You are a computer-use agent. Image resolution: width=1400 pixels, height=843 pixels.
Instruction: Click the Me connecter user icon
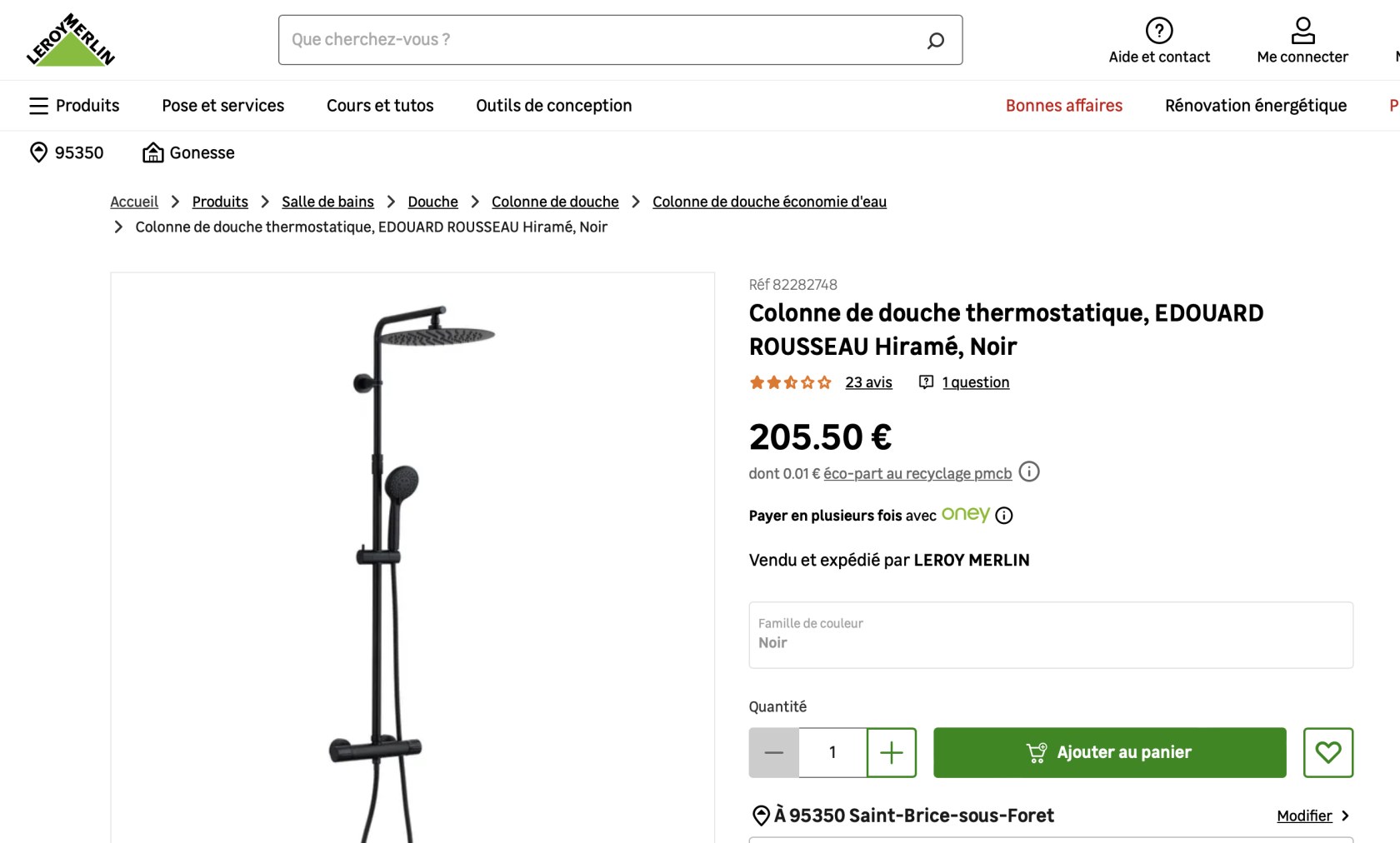[1302, 31]
